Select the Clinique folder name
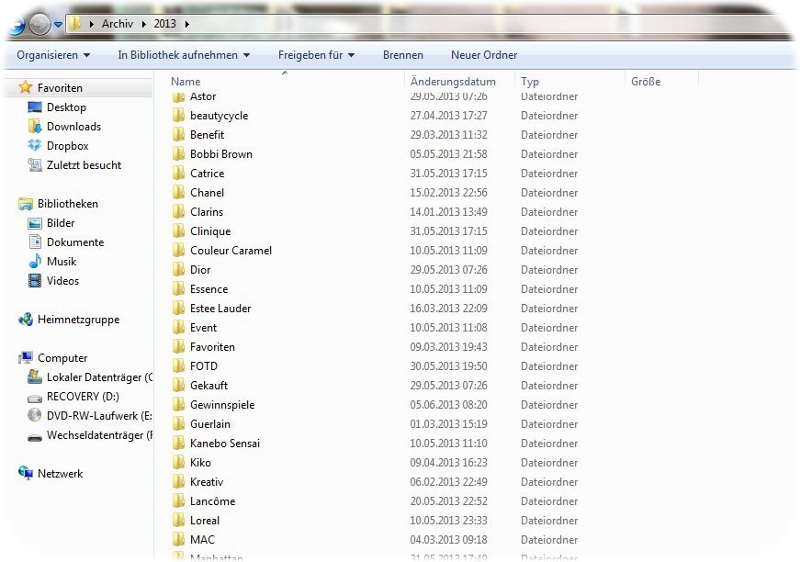Image resolution: width=800 pixels, height=562 pixels. click(x=210, y=232)
